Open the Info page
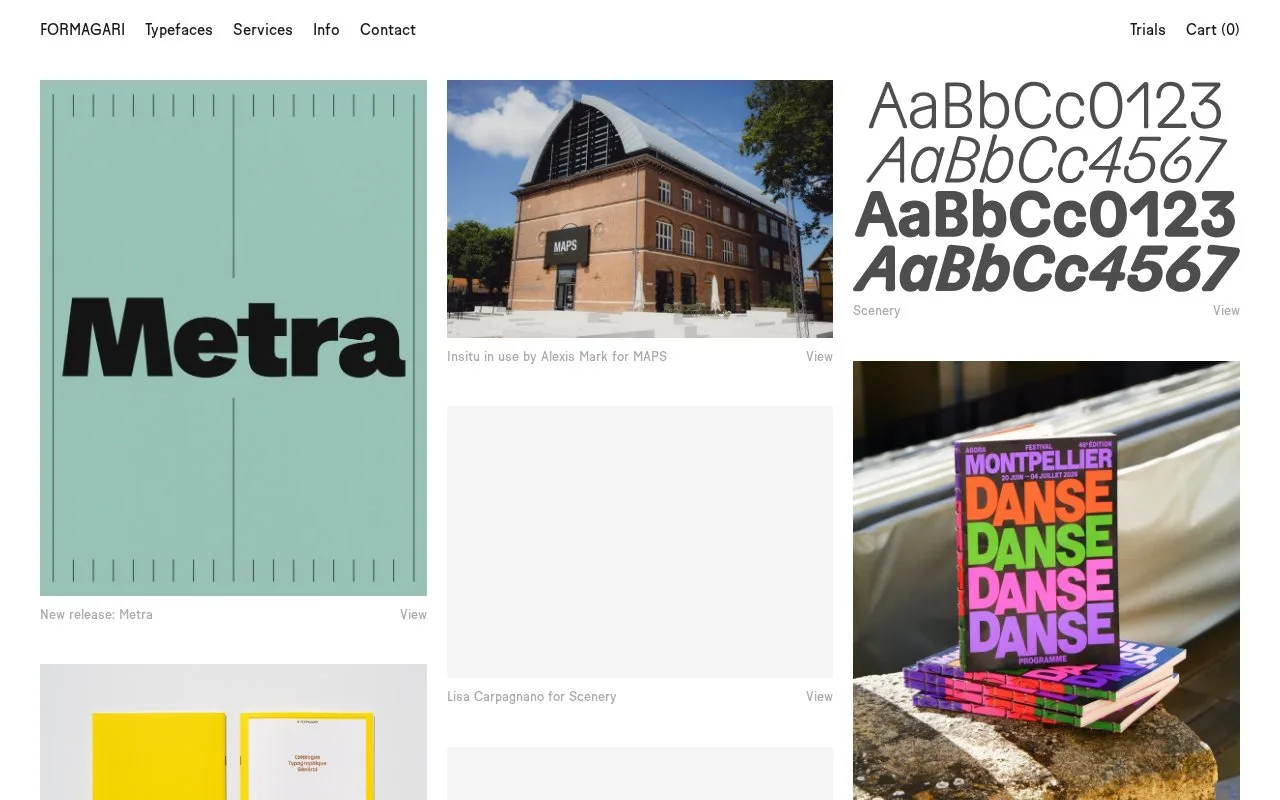 (326, 30)
